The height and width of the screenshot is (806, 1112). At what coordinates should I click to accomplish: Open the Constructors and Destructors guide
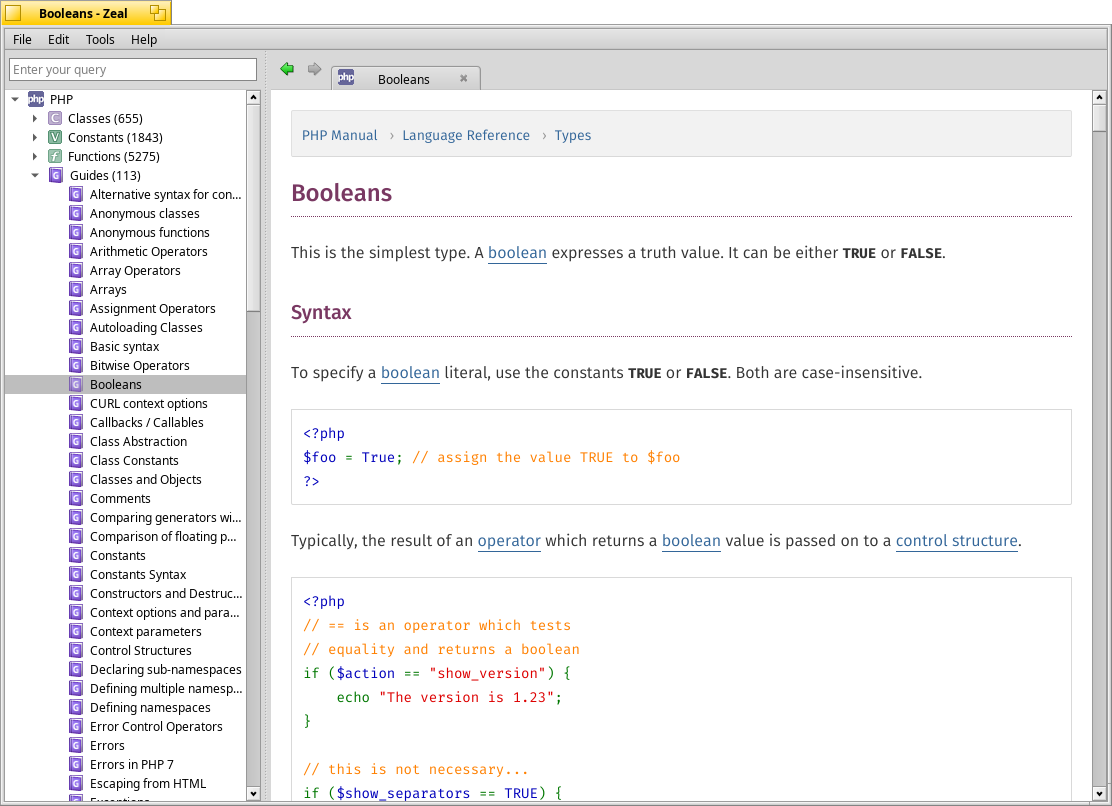click(166, 593)
